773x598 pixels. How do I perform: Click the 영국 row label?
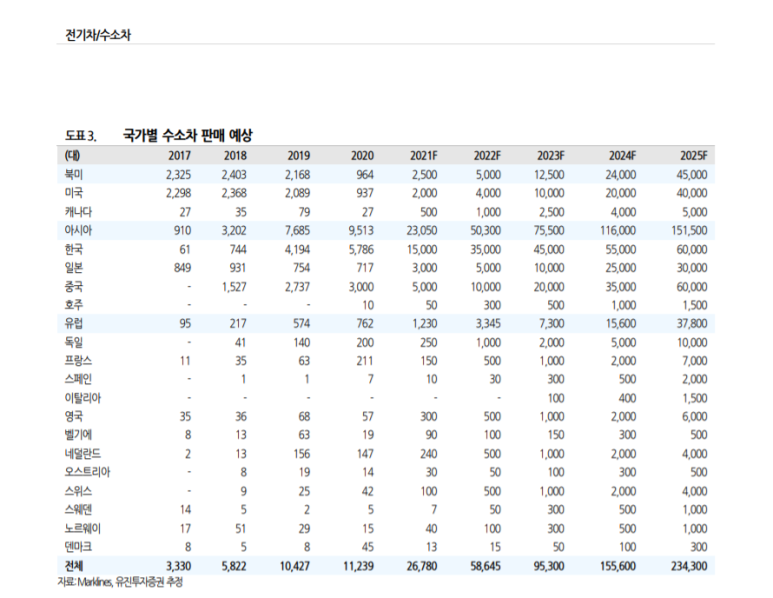tap(74, 417)
